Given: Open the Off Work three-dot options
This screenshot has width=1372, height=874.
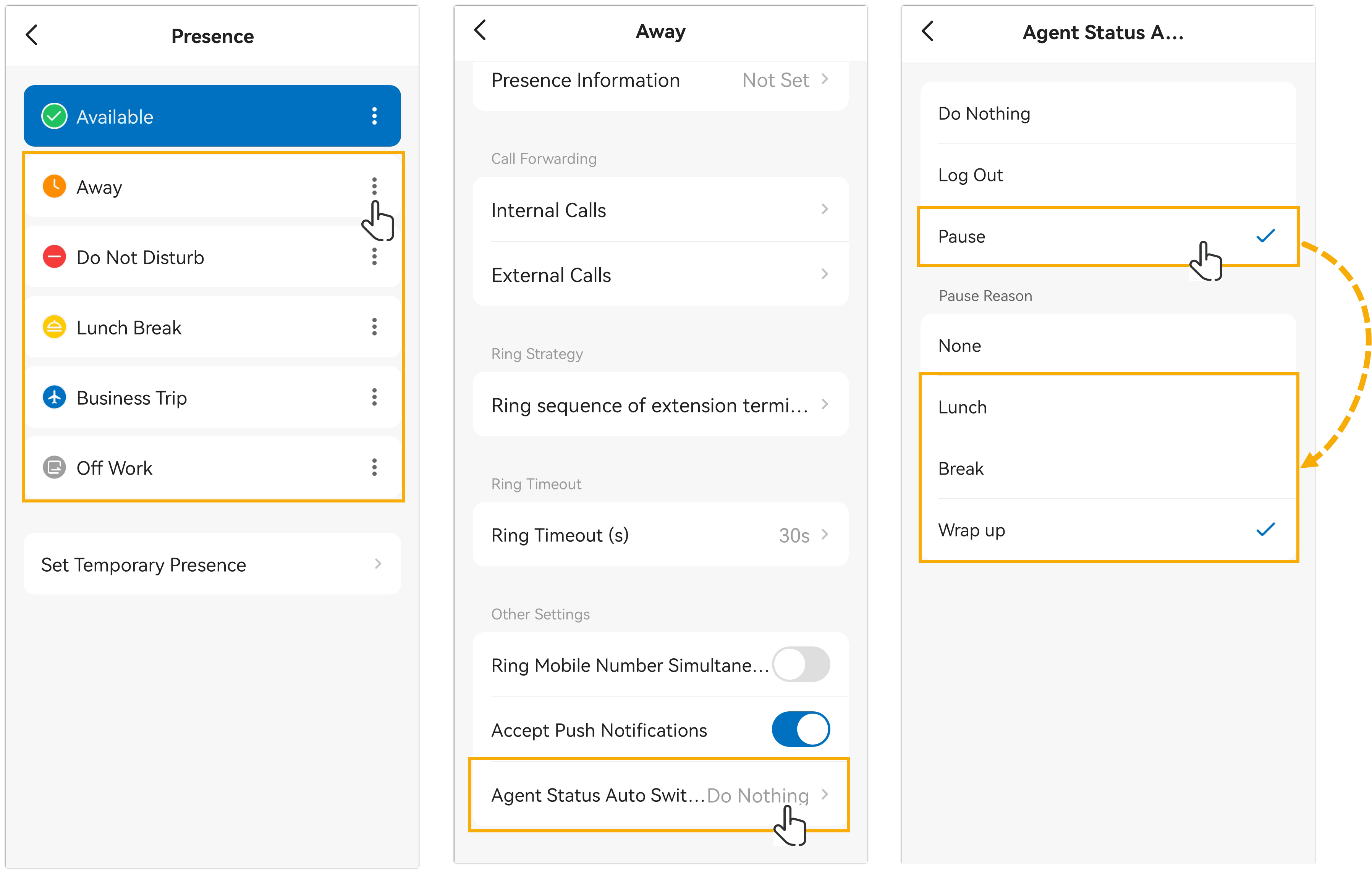Looking at the screenshot, I should 374,467.
